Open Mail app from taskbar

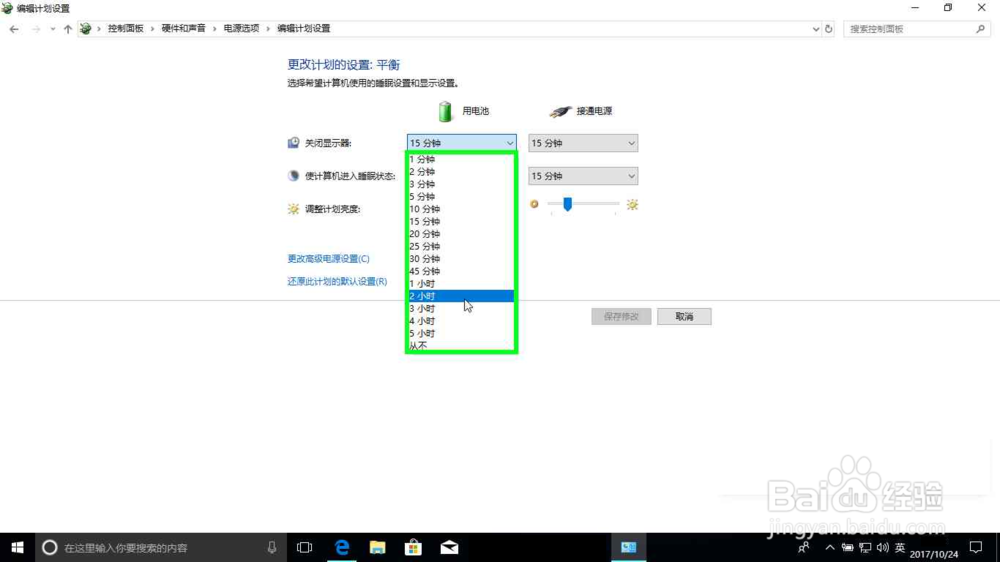449,547
